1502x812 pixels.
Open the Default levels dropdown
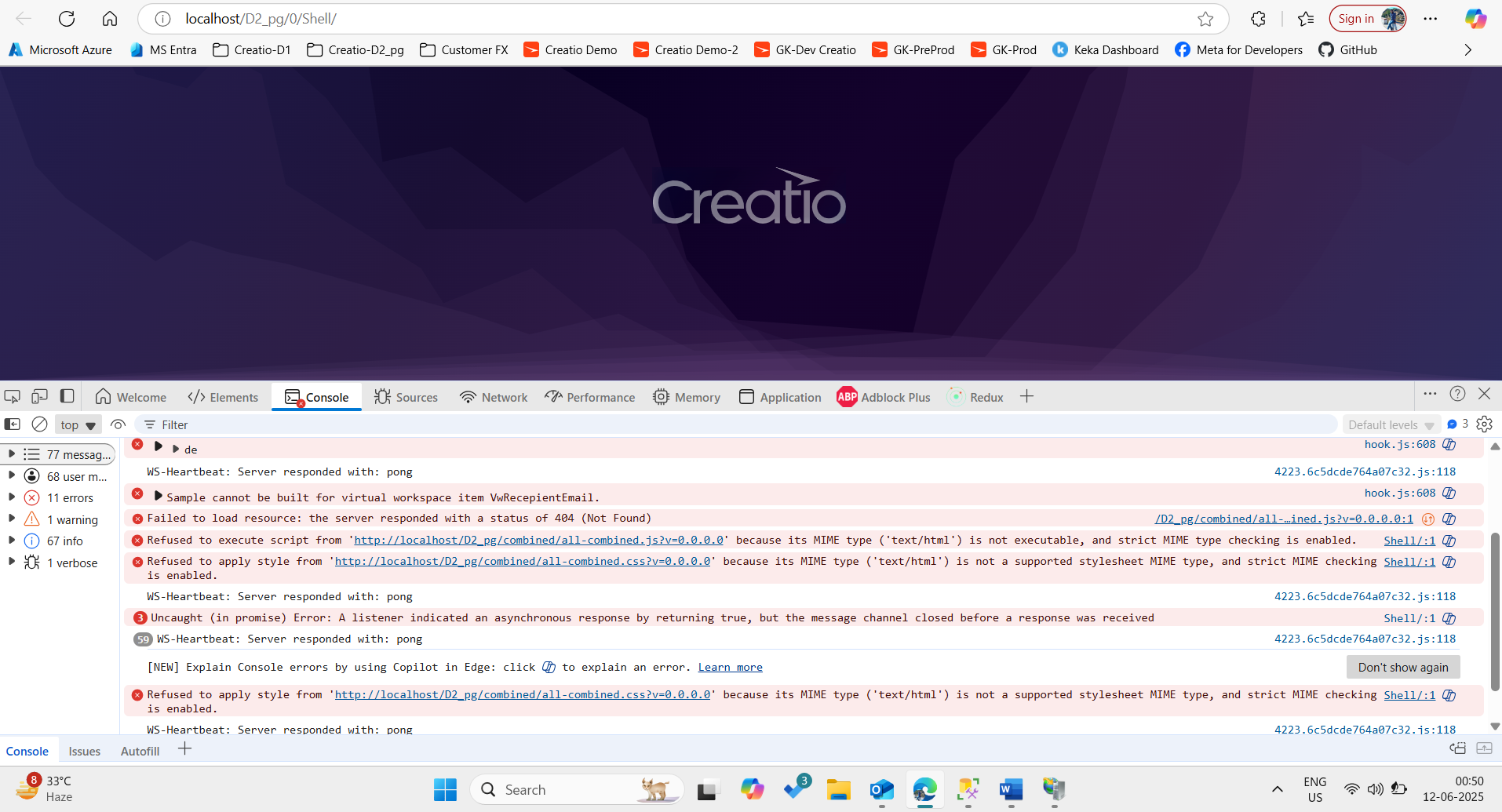click(x=1391, y=425)
